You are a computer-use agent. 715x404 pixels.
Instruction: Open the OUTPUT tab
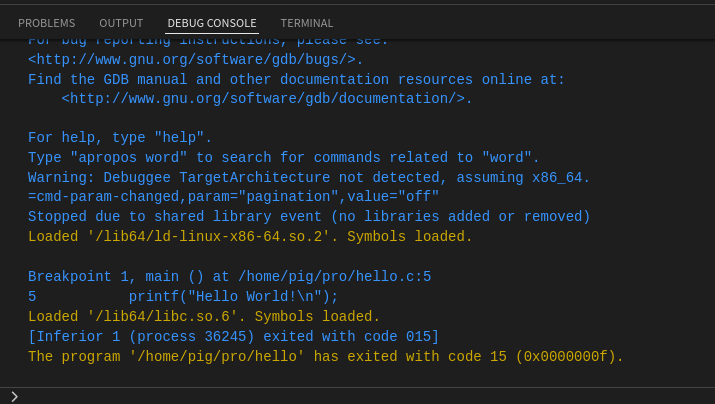[121, 23]
